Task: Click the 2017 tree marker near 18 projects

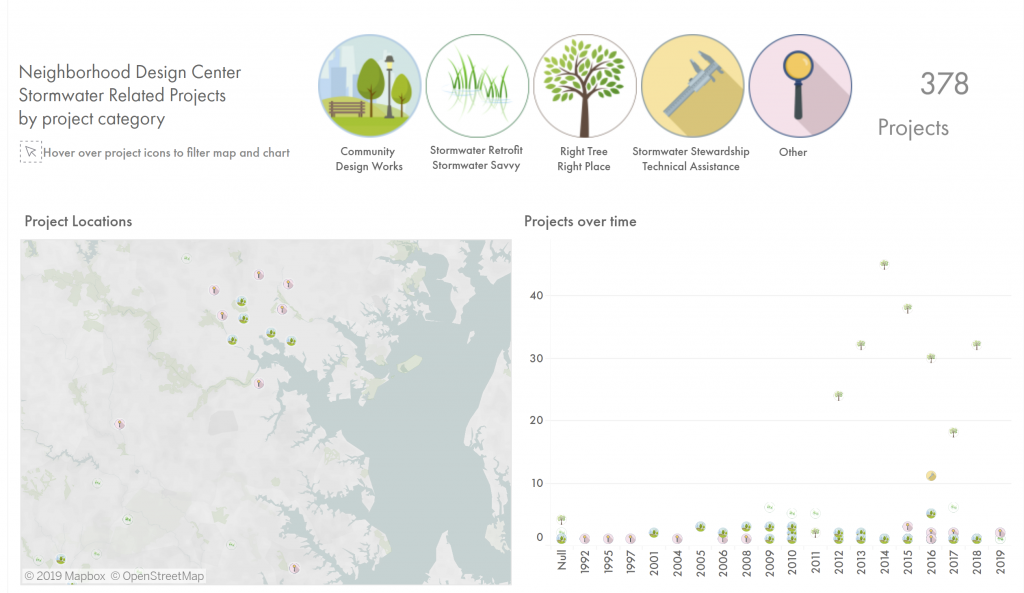Action: (953, 433)
